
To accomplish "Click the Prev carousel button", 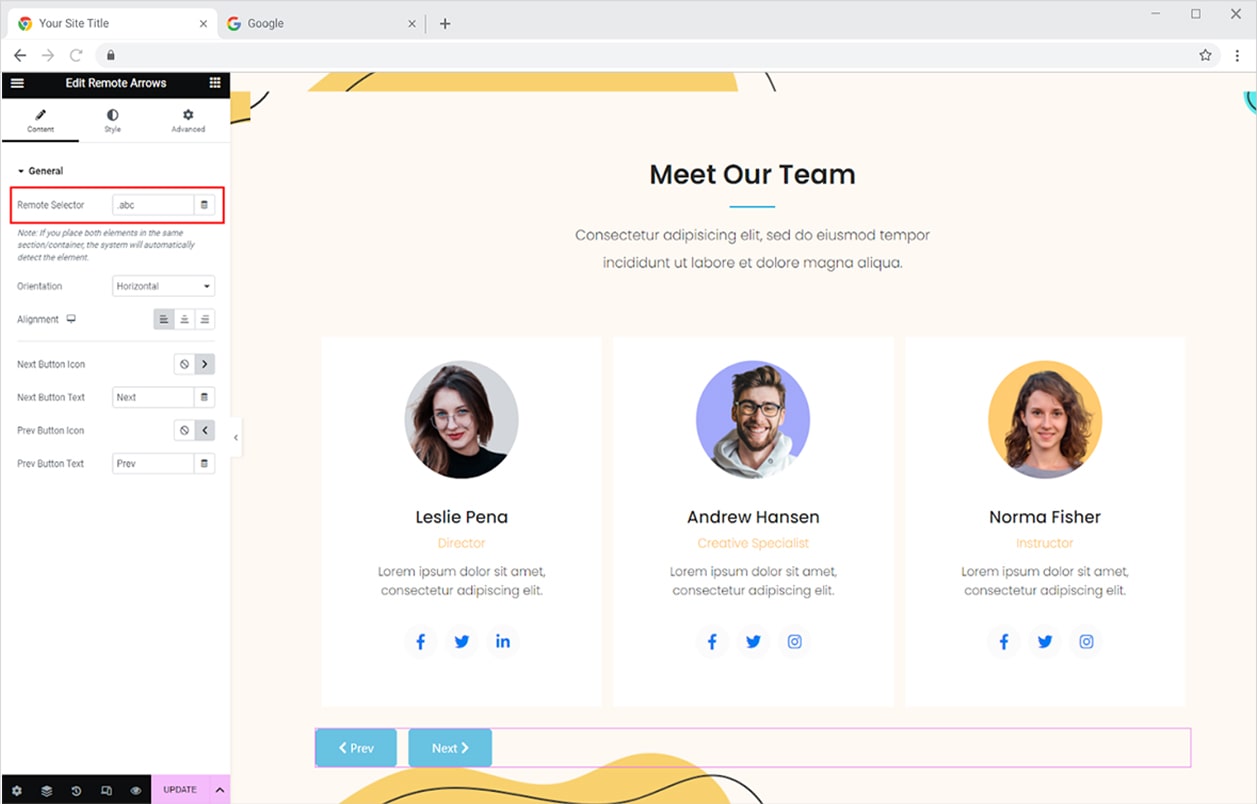I will (356, 748).
